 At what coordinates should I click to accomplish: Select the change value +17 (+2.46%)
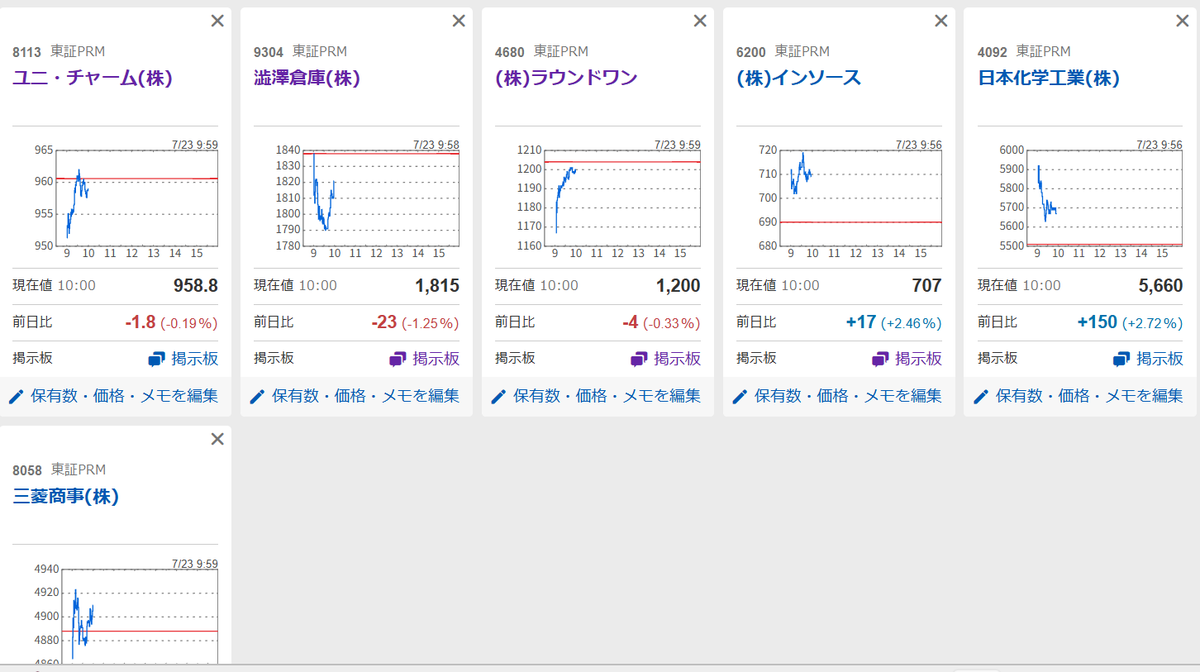pyautogui.click(x=894, y=323)
